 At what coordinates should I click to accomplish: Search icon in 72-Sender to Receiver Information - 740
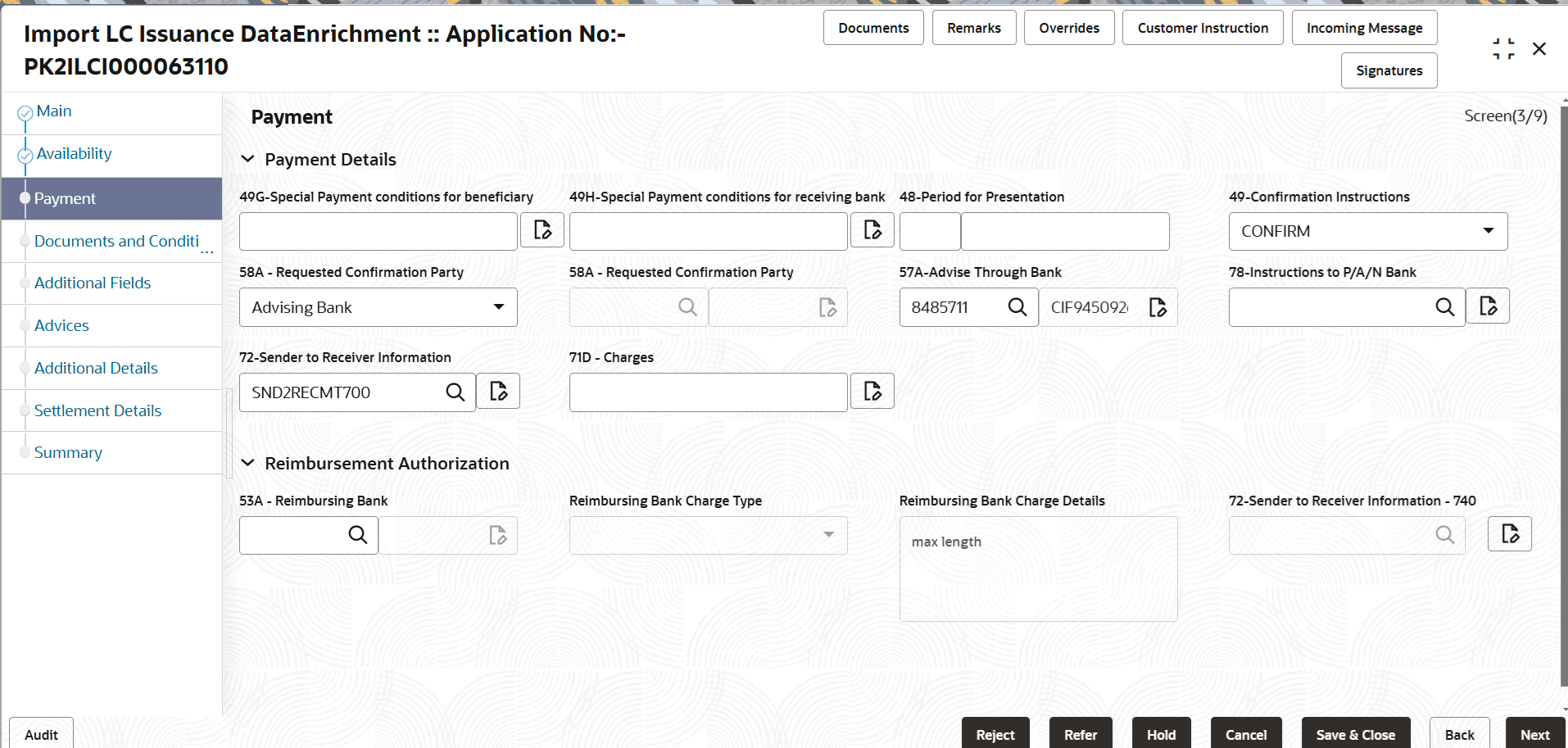pyautogui.click(x=1445, y=535)
